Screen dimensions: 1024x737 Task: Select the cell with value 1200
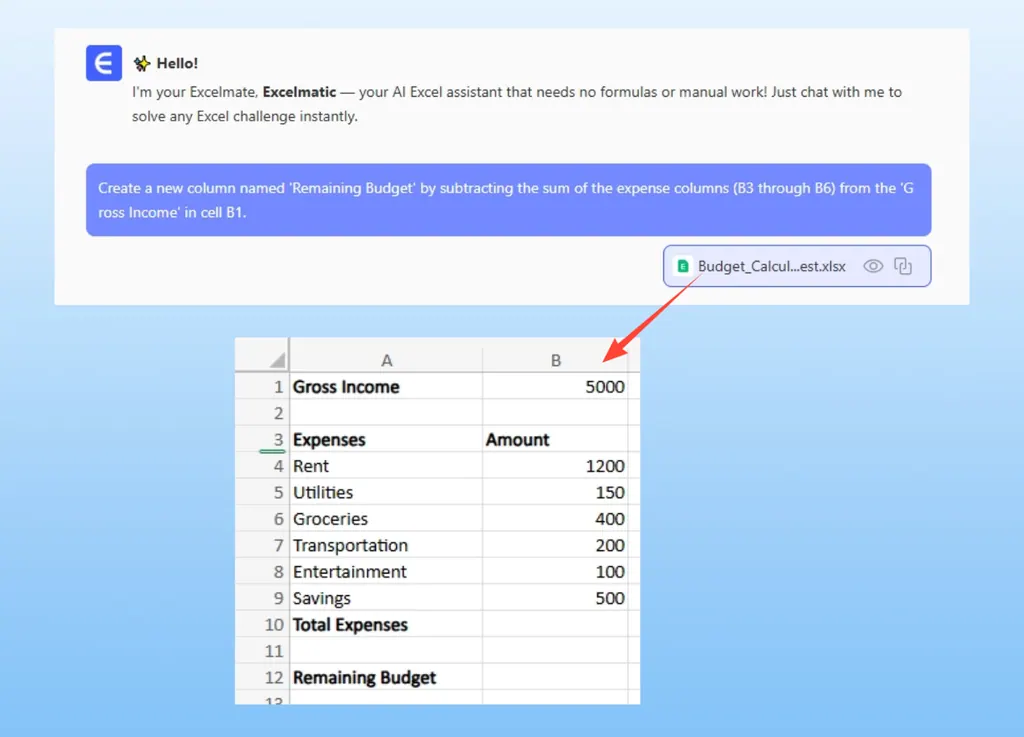tap(556, 466)
